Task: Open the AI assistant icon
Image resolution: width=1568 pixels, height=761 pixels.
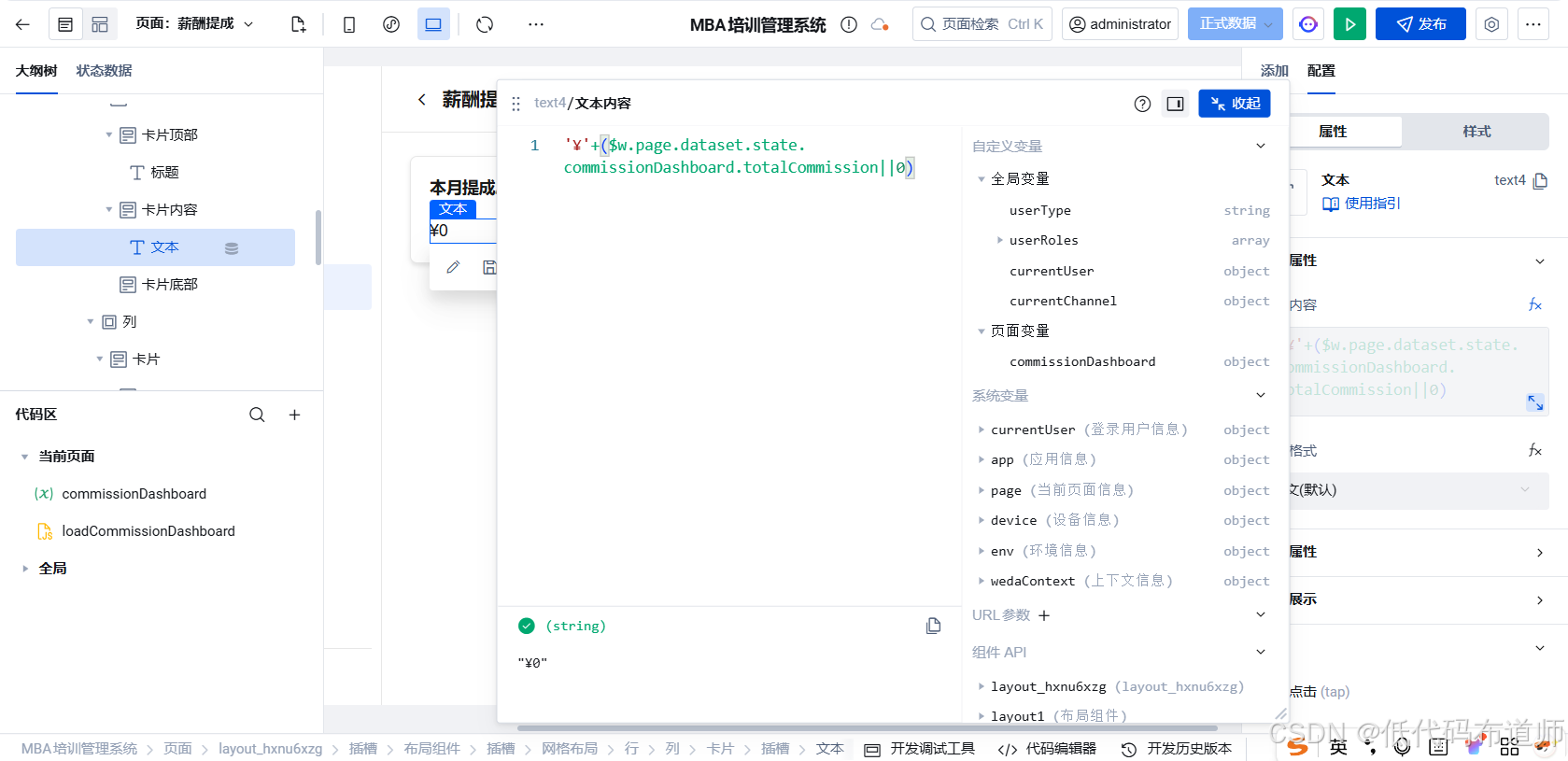Action: pos(1308,24)
